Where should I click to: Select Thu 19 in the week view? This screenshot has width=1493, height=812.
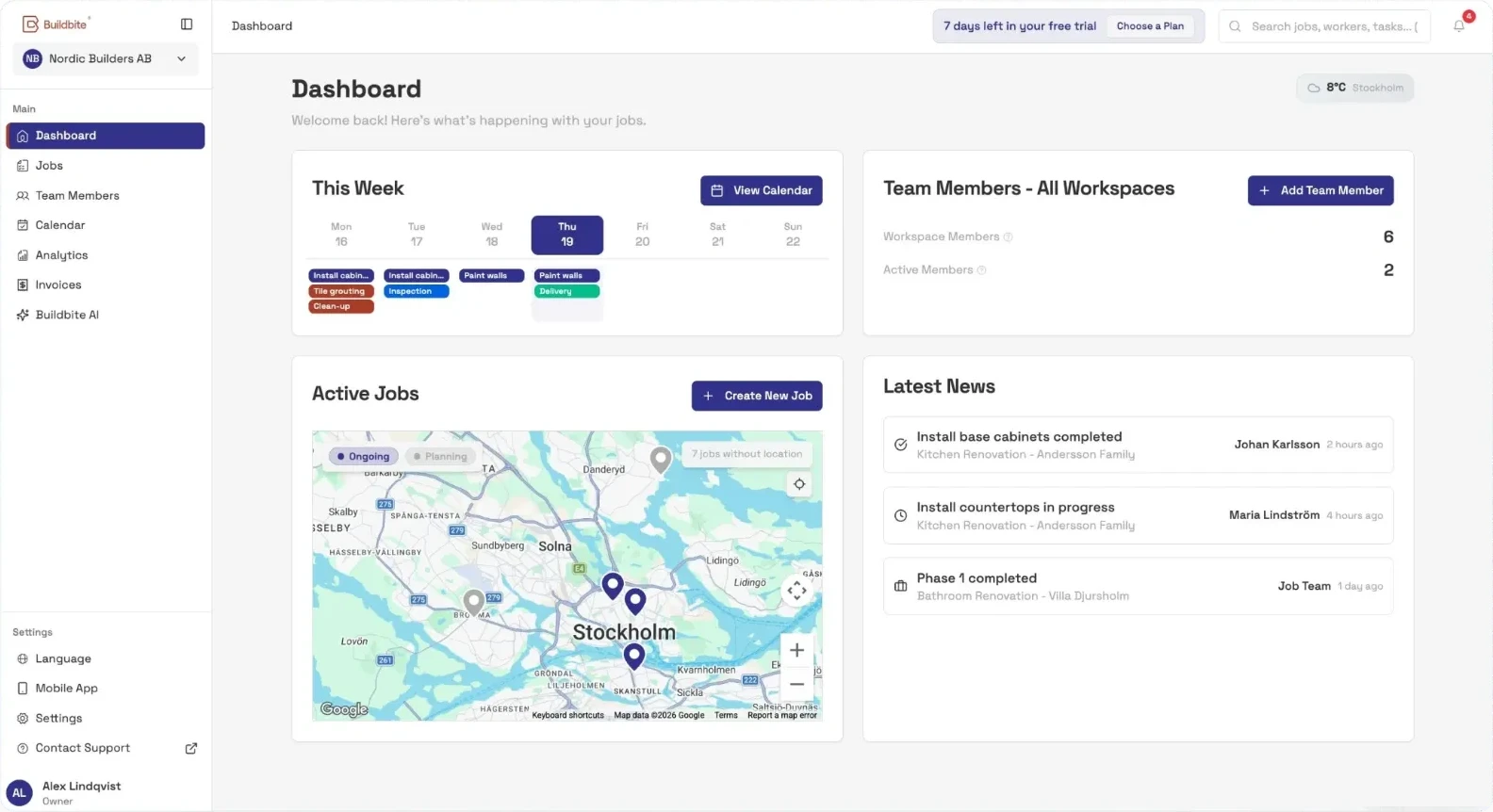pos(567,235)
